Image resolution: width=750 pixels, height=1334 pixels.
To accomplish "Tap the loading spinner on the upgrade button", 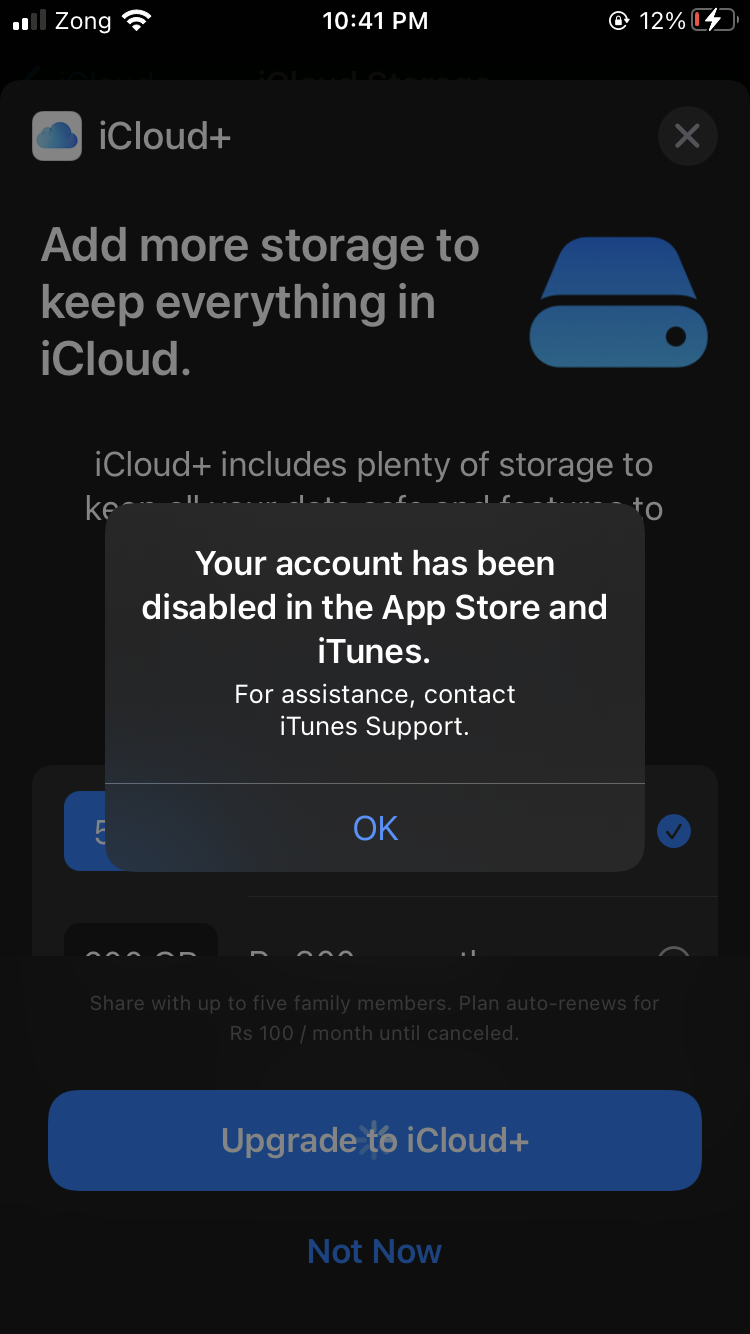I will tap(375, 1140).
